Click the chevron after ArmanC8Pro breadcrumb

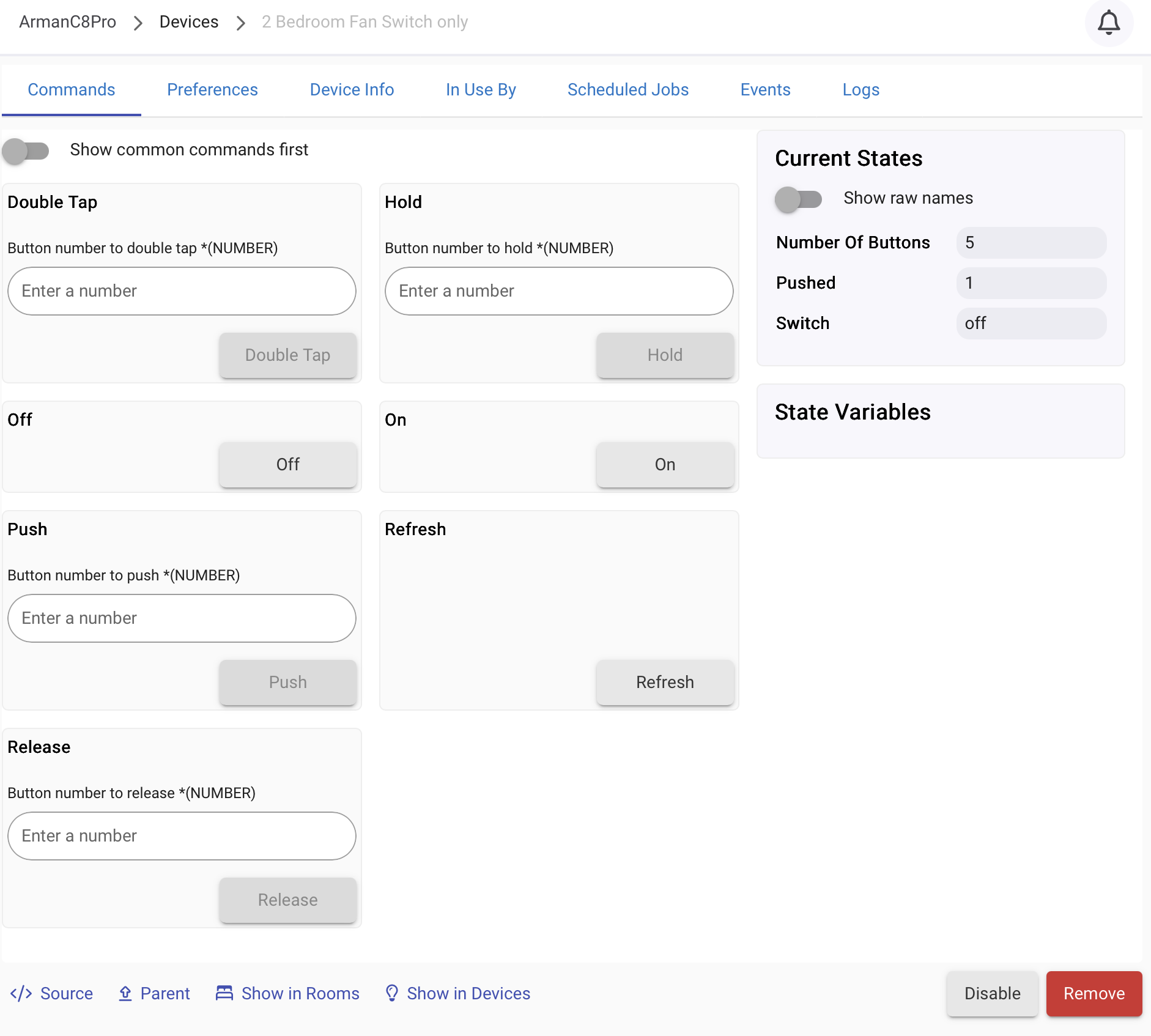[138, 23]
